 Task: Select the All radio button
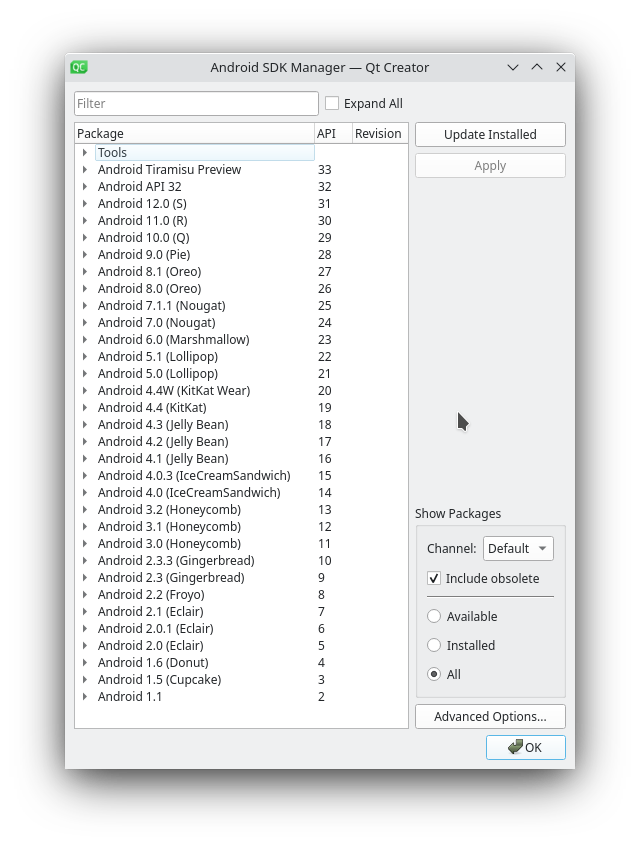click(x=434, y=674)
